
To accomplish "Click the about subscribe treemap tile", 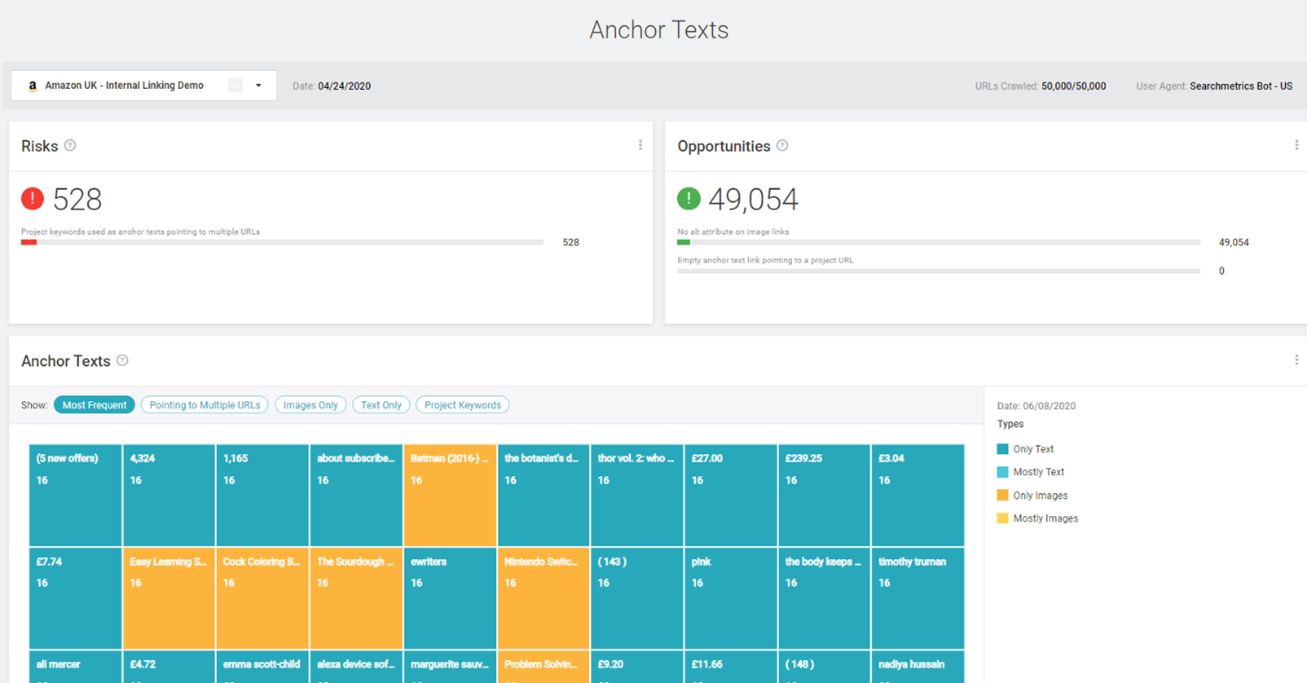I will [356, 495].
